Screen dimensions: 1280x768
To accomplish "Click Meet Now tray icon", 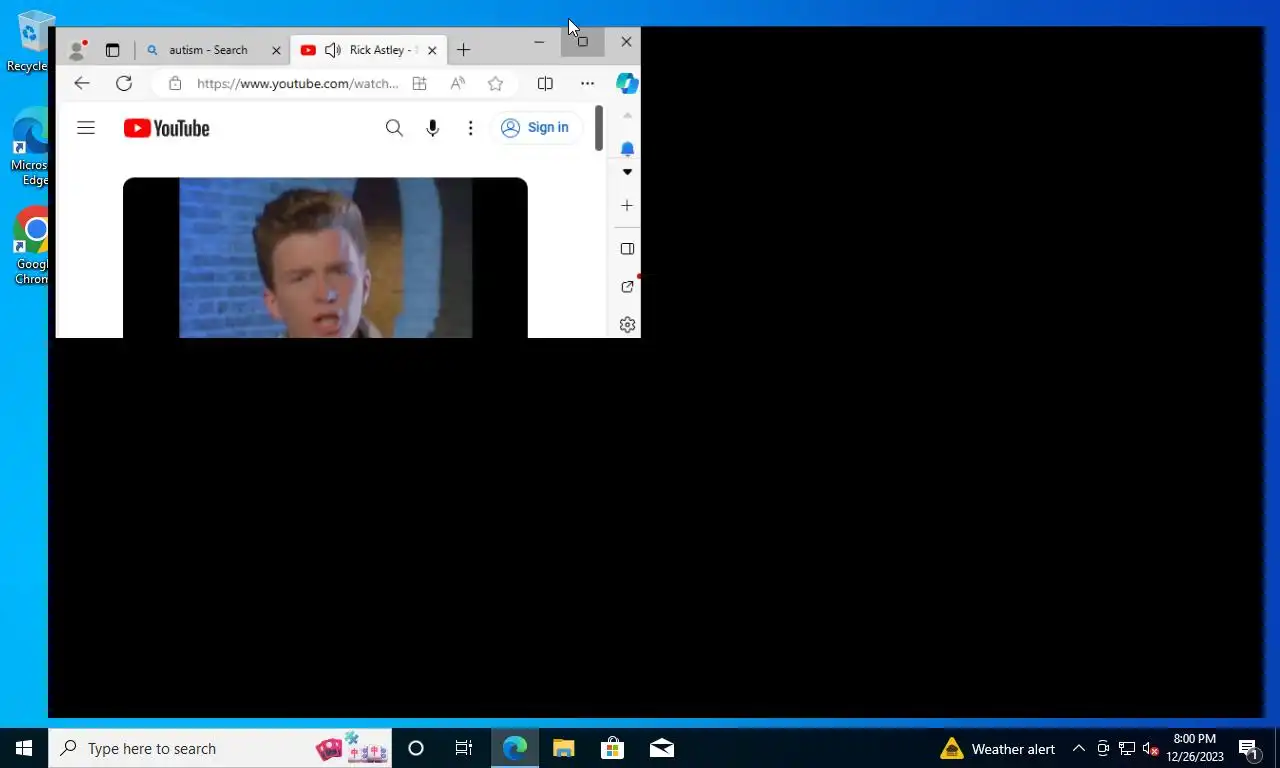I will click(x=1103, y=749).
